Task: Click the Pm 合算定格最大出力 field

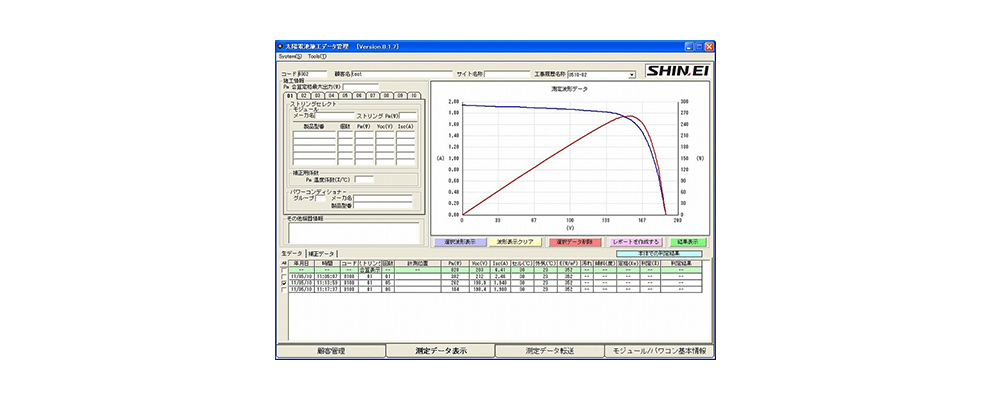Action: [x=361, y=87]
